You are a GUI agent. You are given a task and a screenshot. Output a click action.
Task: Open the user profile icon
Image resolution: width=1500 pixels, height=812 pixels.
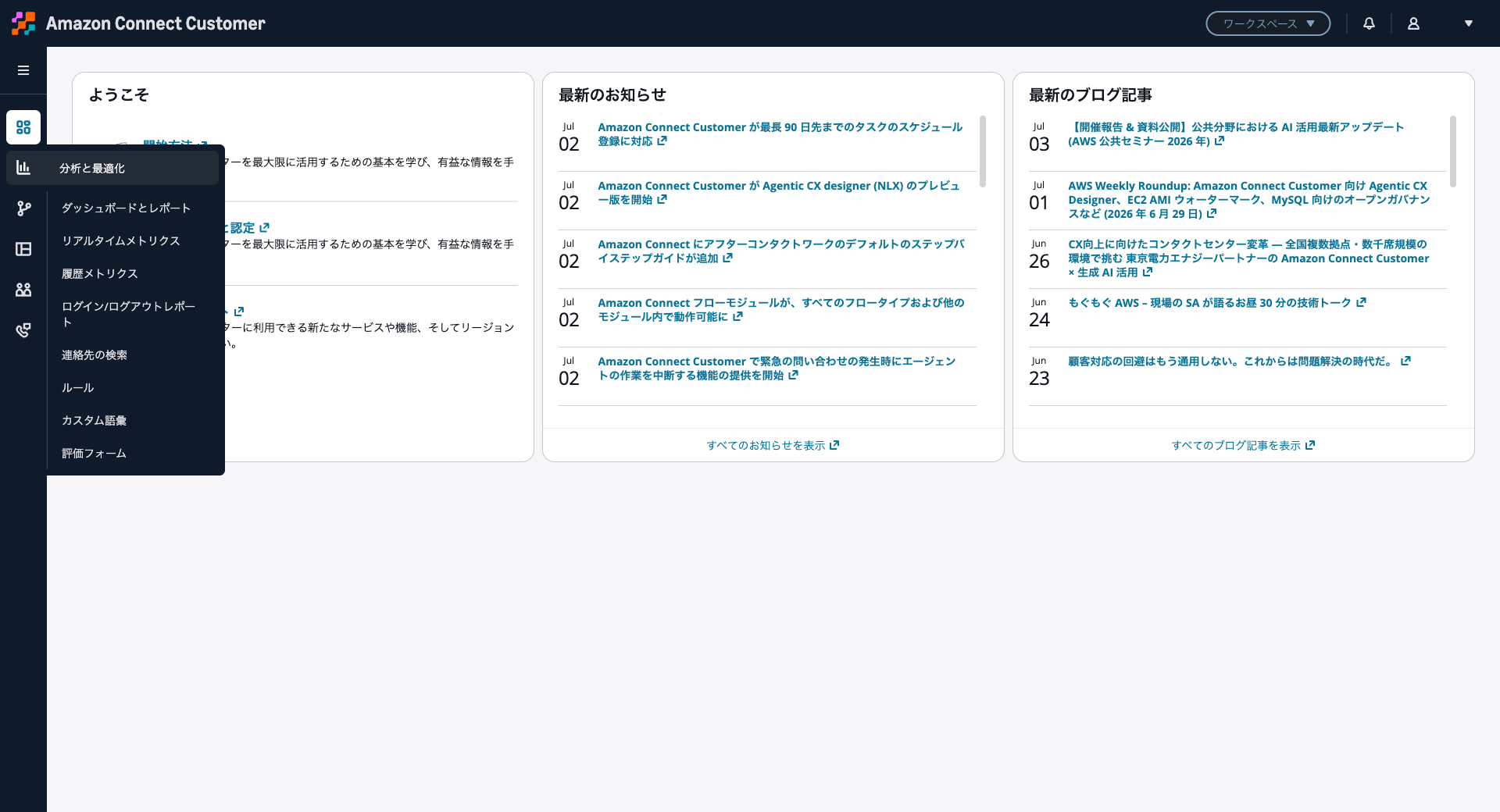(1413, 23)
